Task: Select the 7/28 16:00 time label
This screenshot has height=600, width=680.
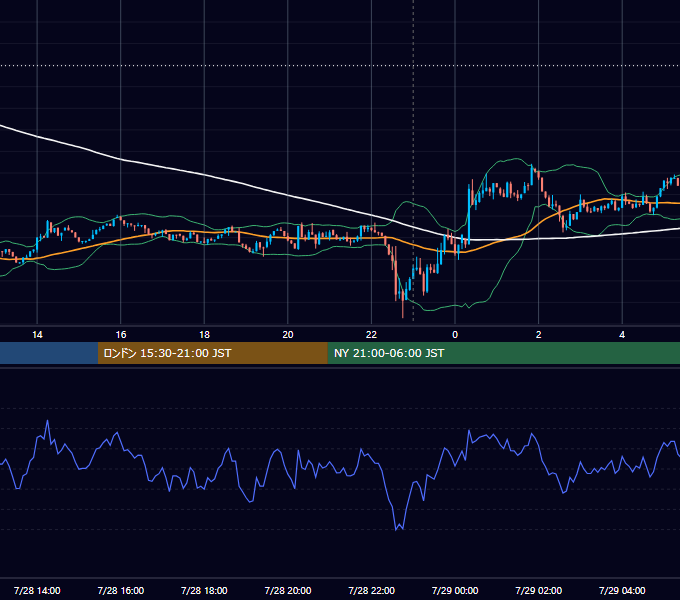Action: click(121, 590)
